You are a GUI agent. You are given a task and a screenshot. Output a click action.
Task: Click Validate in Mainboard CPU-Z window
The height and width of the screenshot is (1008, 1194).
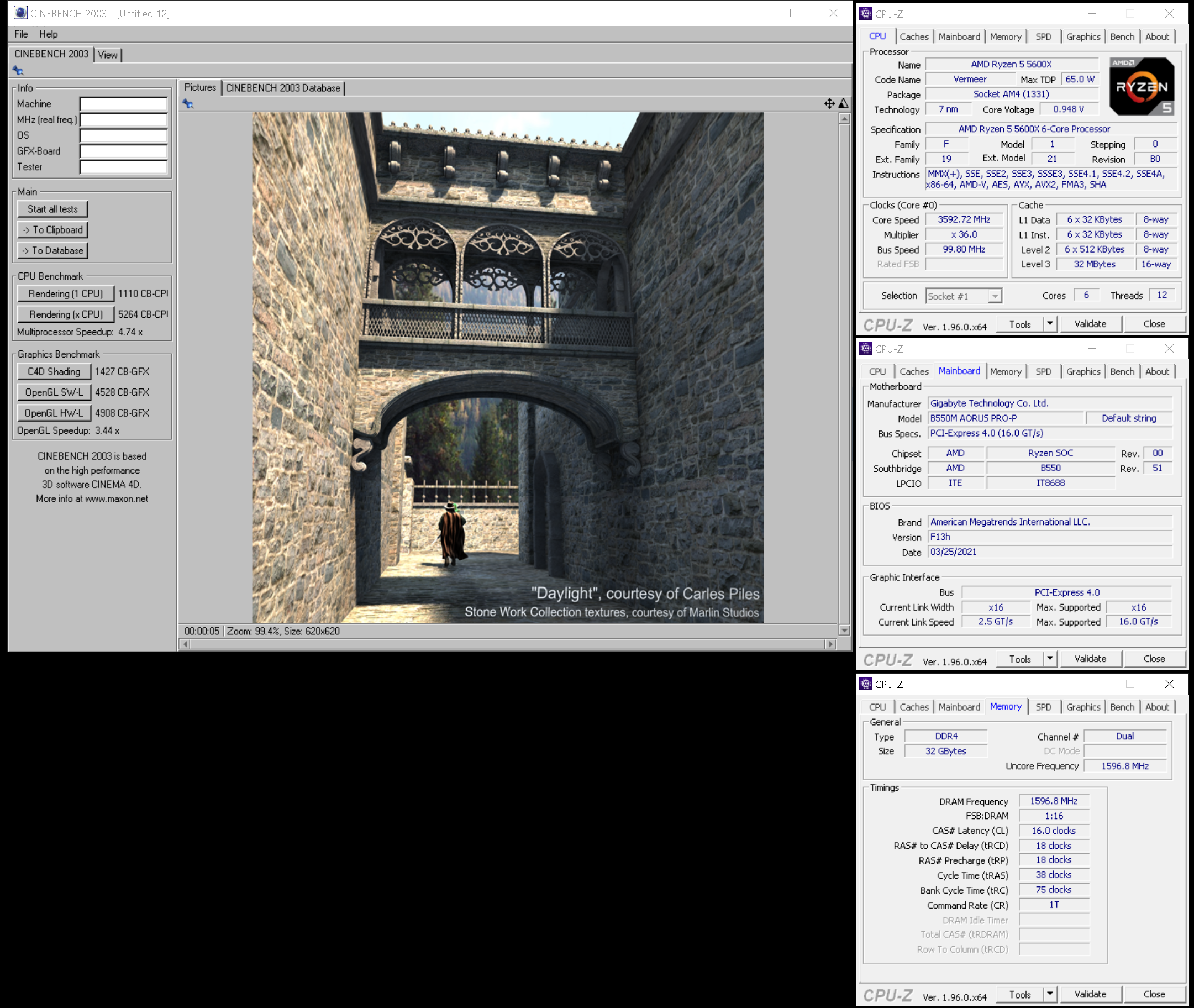pos(1091,659)
